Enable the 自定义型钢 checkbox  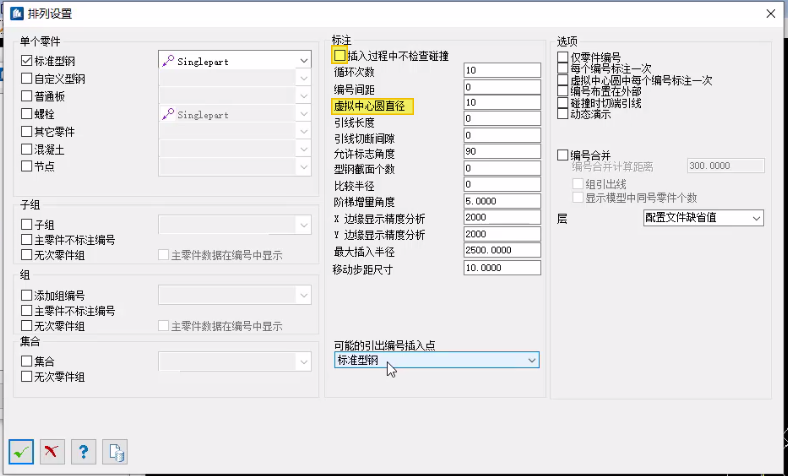pyautogui.click(x=27, y=78)
